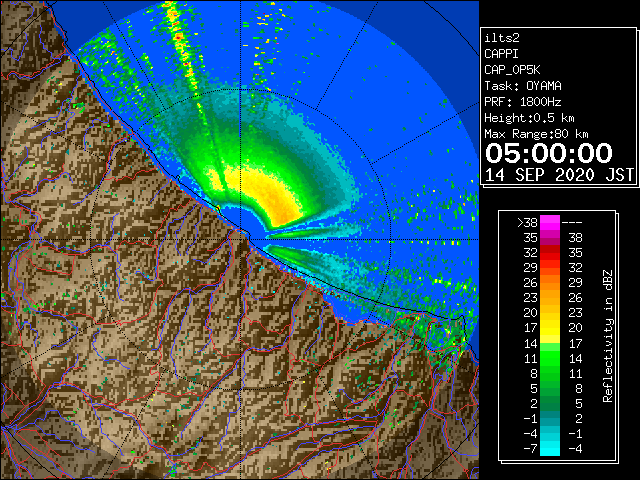Click the "ilts2" label in info box

point(502,38)
